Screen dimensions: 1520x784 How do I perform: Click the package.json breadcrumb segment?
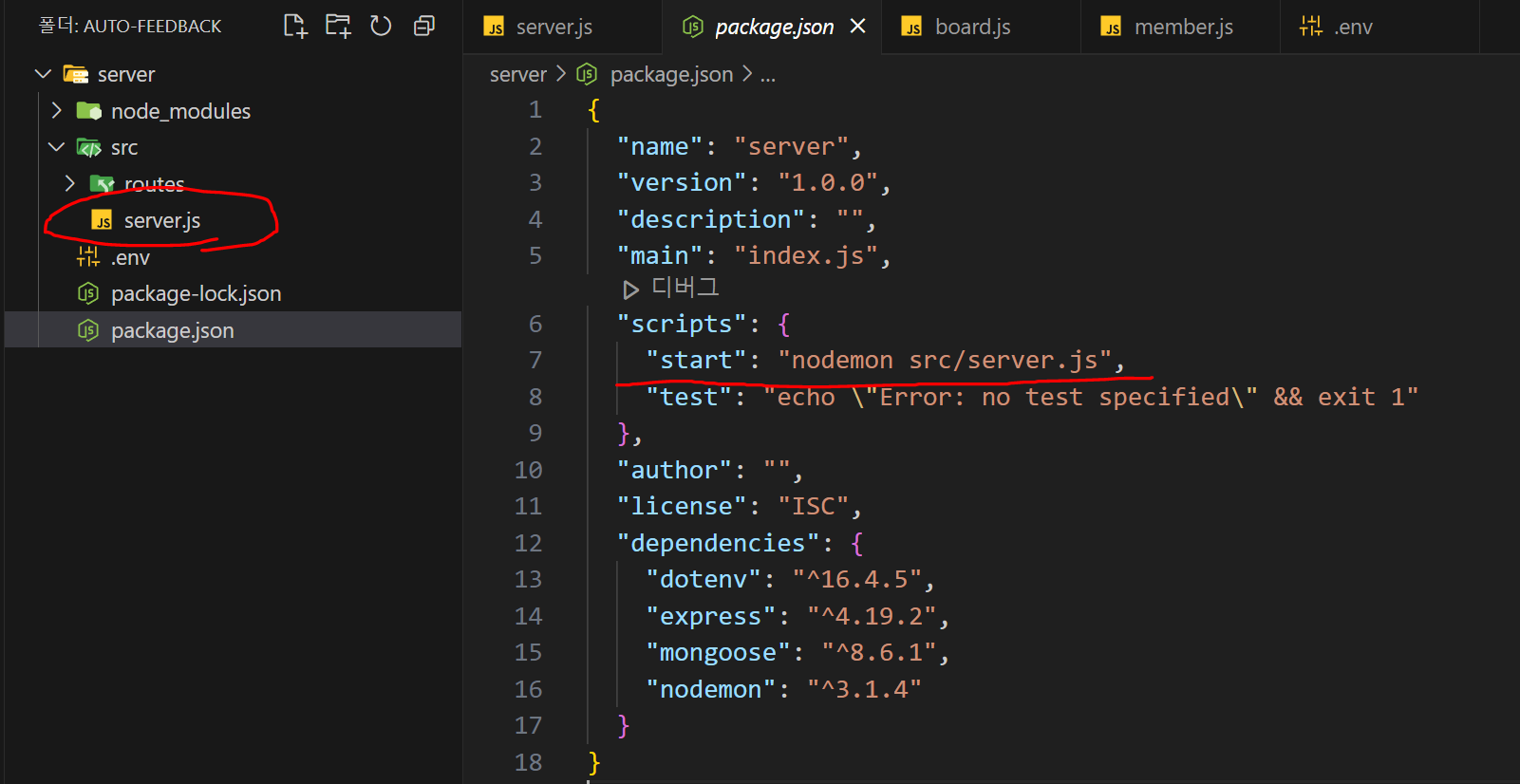[671, 74]
